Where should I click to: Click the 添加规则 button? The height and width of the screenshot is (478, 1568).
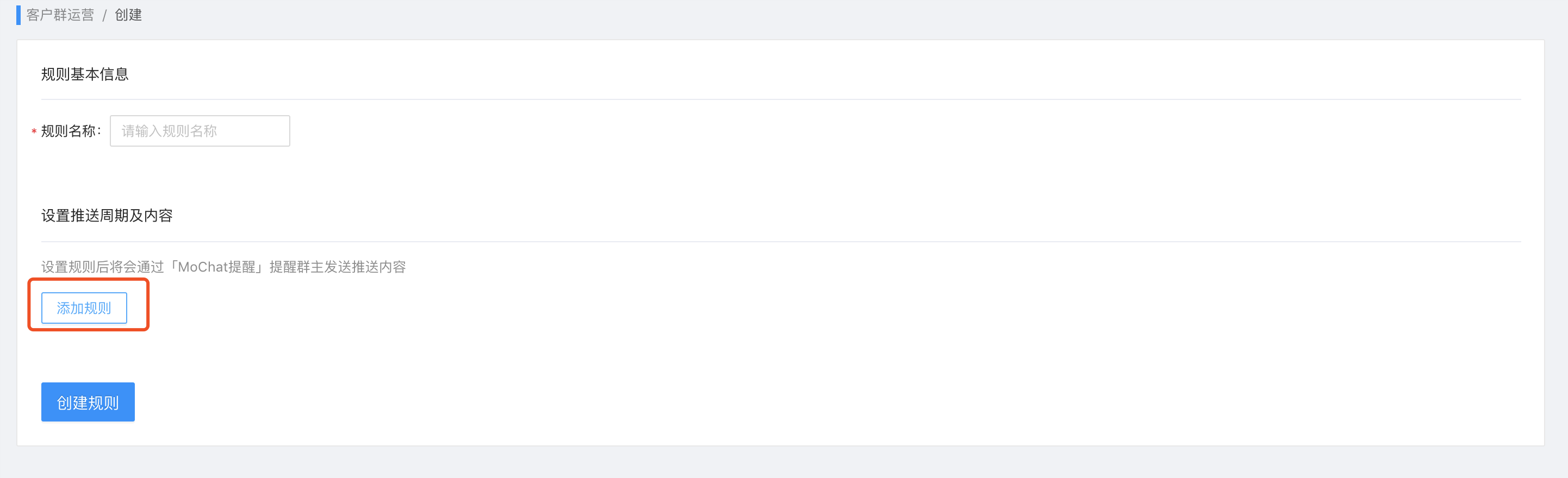(84, 308)
